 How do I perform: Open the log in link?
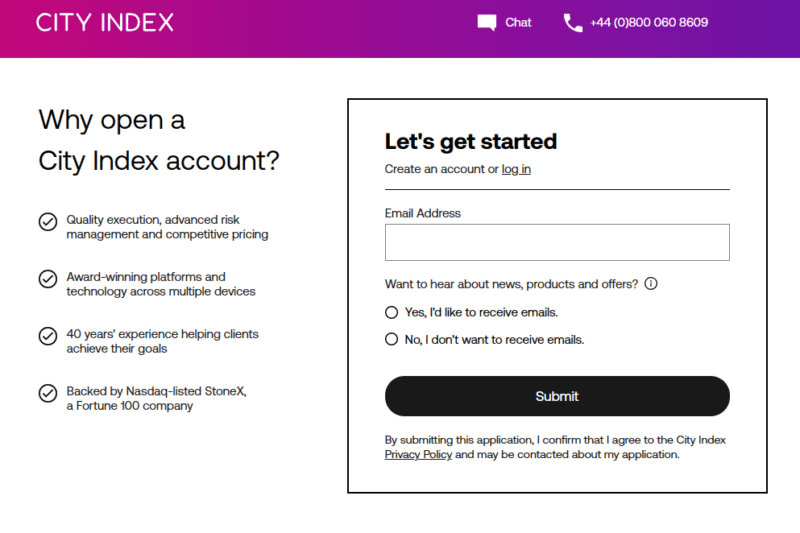pos(516,169)
